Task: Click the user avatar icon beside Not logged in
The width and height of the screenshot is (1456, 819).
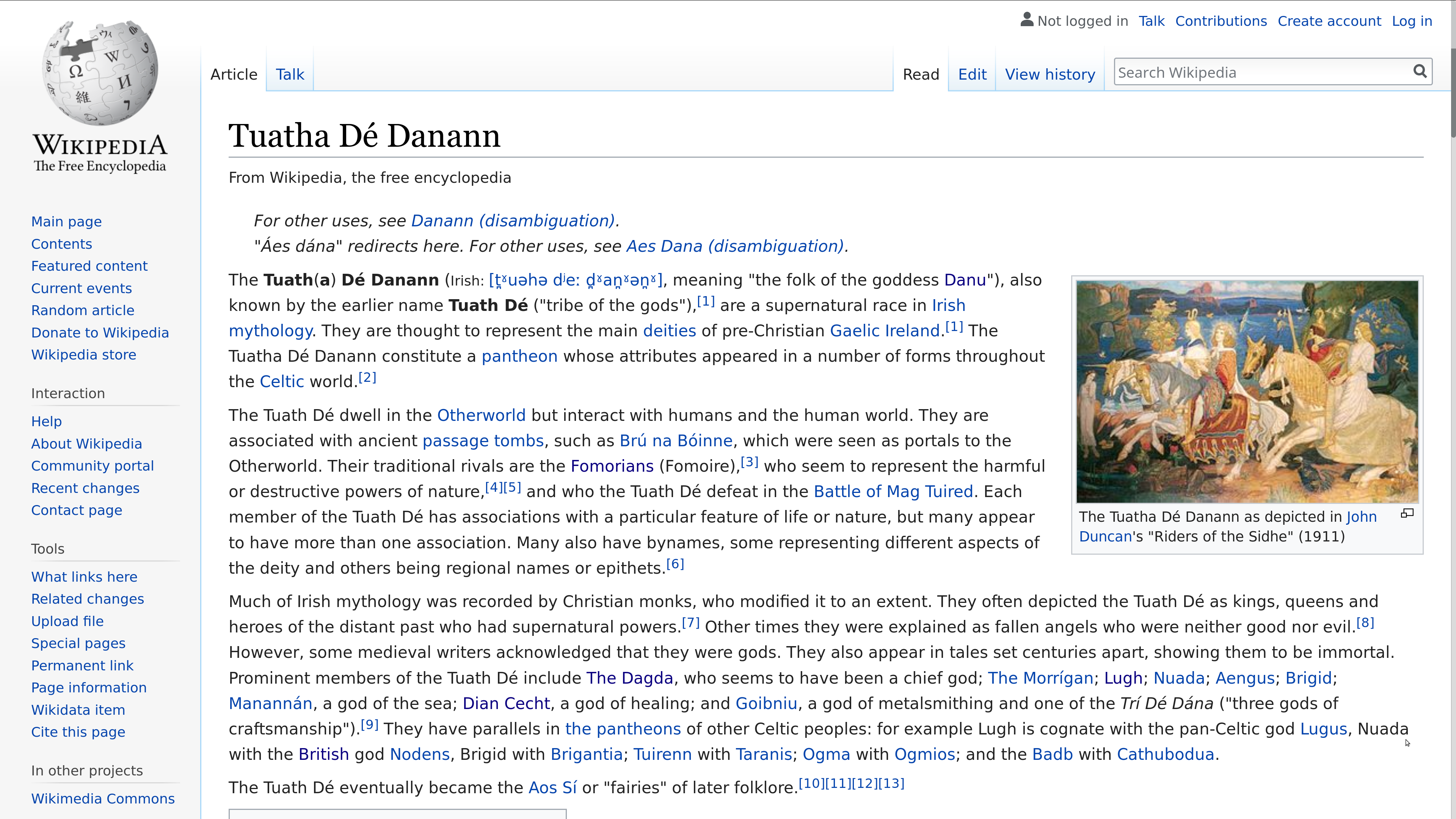Action: point(1026,20)
